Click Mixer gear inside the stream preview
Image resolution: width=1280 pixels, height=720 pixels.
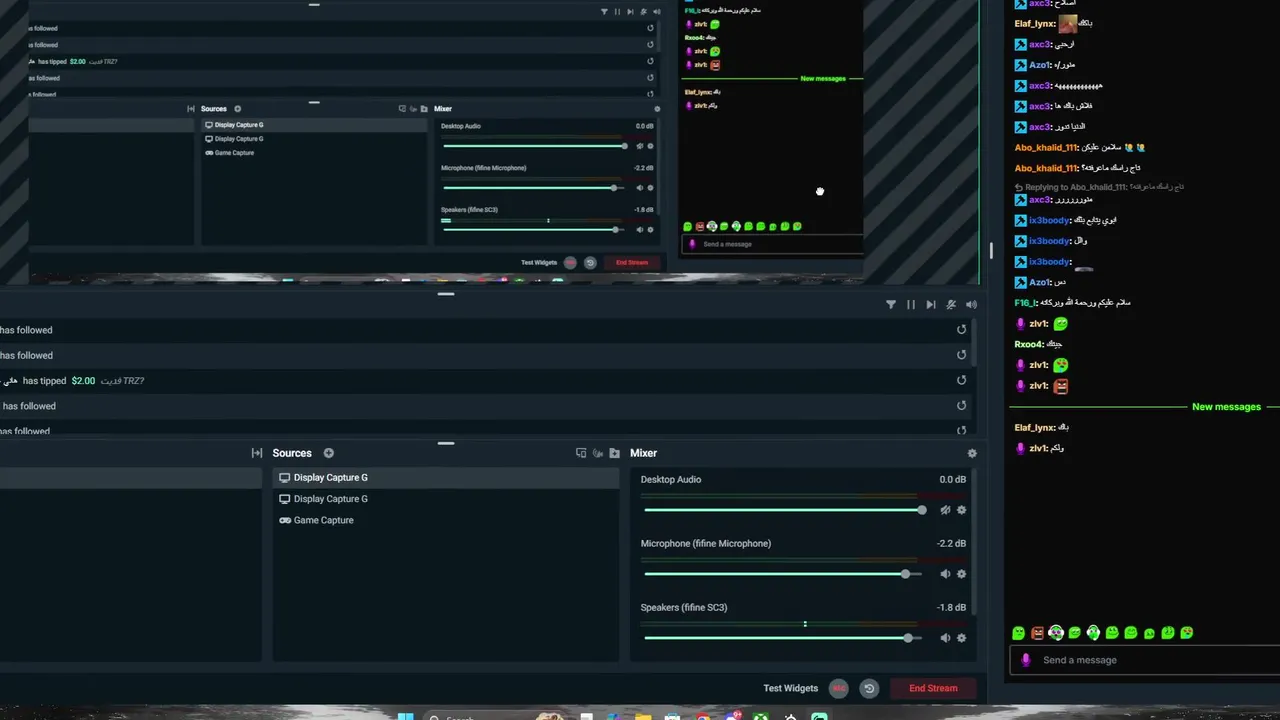(657, 109)
